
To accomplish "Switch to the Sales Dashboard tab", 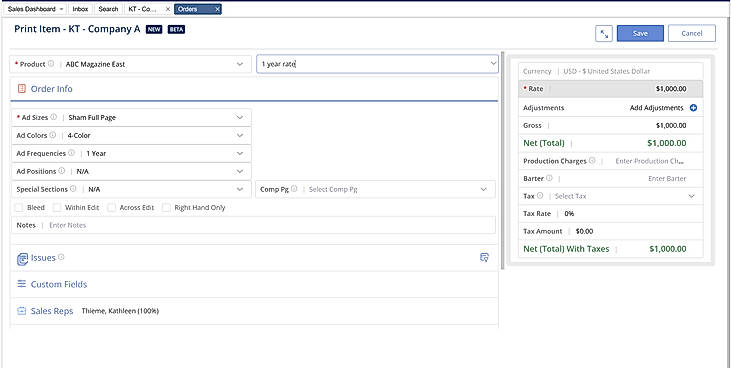I will (x=31, y=9).
